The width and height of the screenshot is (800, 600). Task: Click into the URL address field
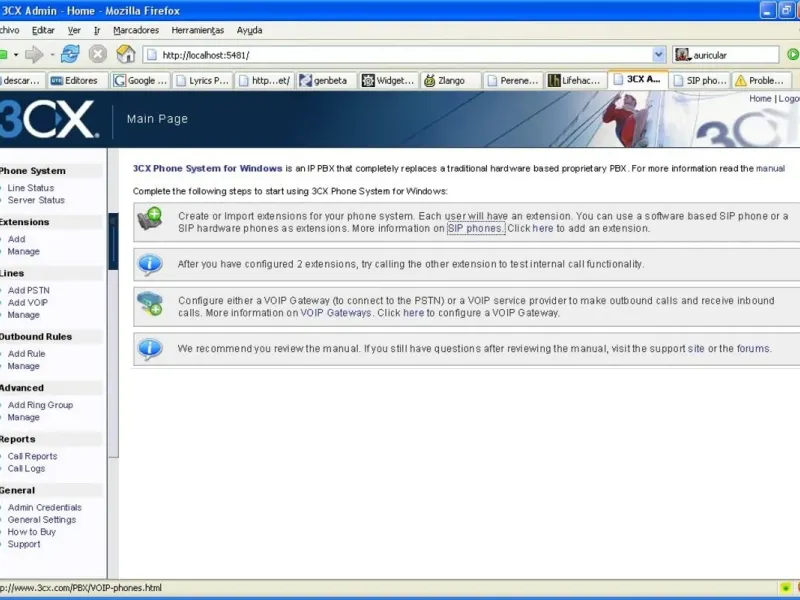click(x=406, y=55)
